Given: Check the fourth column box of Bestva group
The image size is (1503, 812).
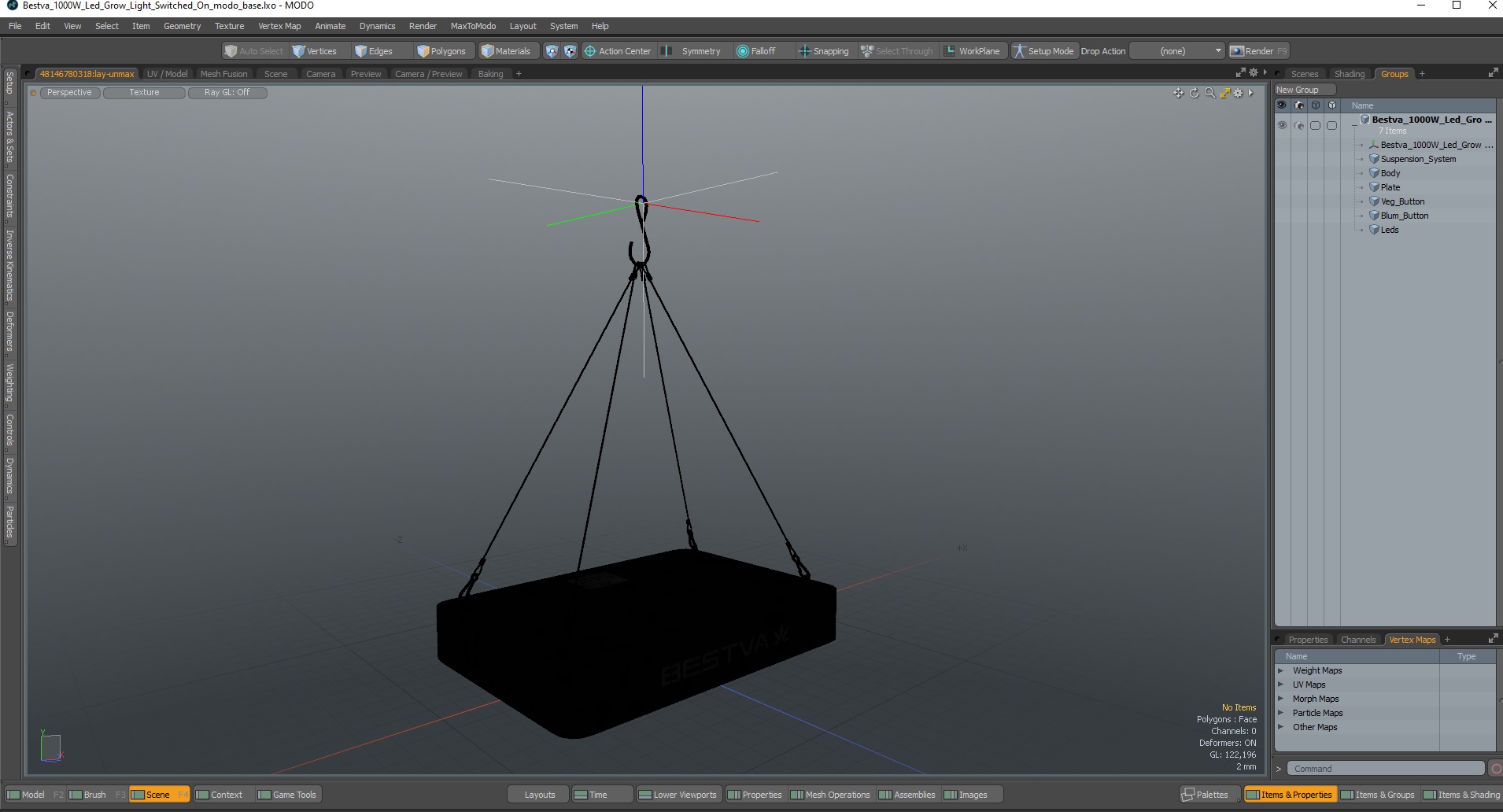Looking at the screenshot, I should [1331, 125].
